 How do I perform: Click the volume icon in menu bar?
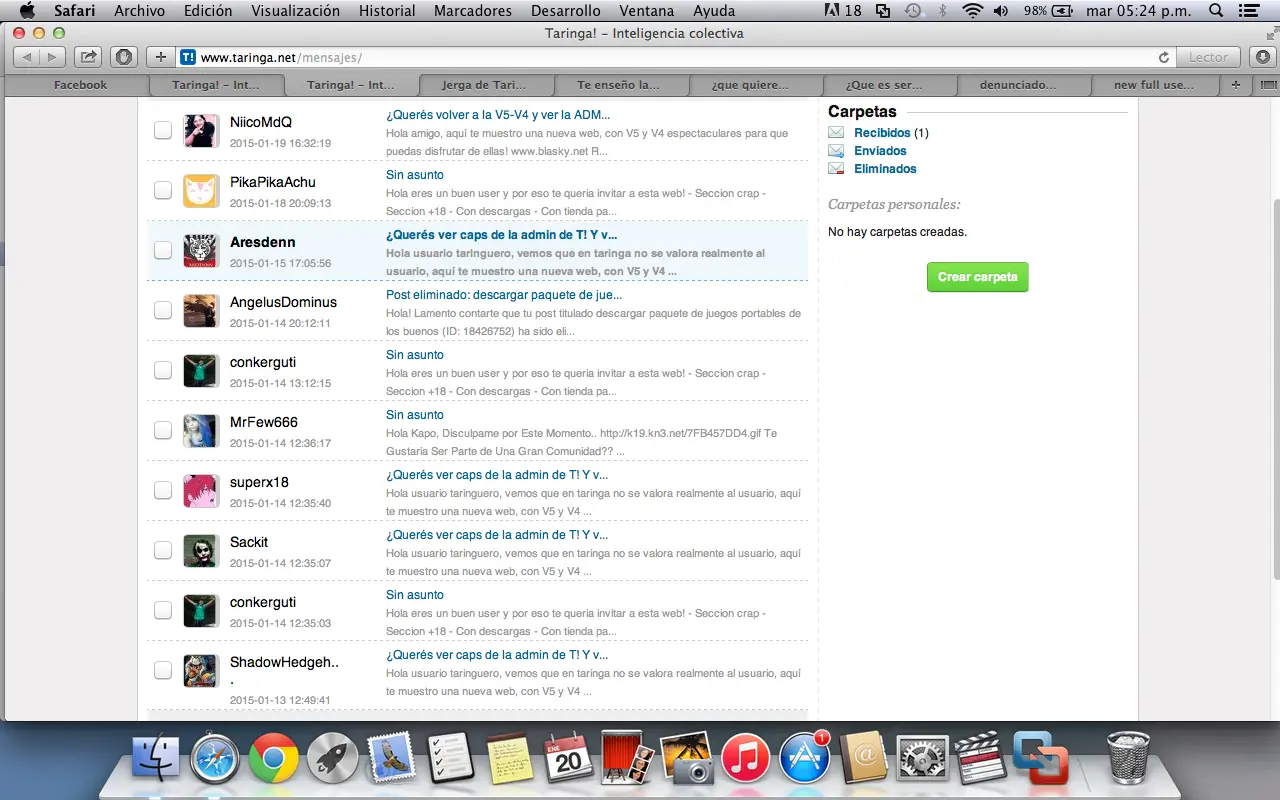(x=1002, y=11)
